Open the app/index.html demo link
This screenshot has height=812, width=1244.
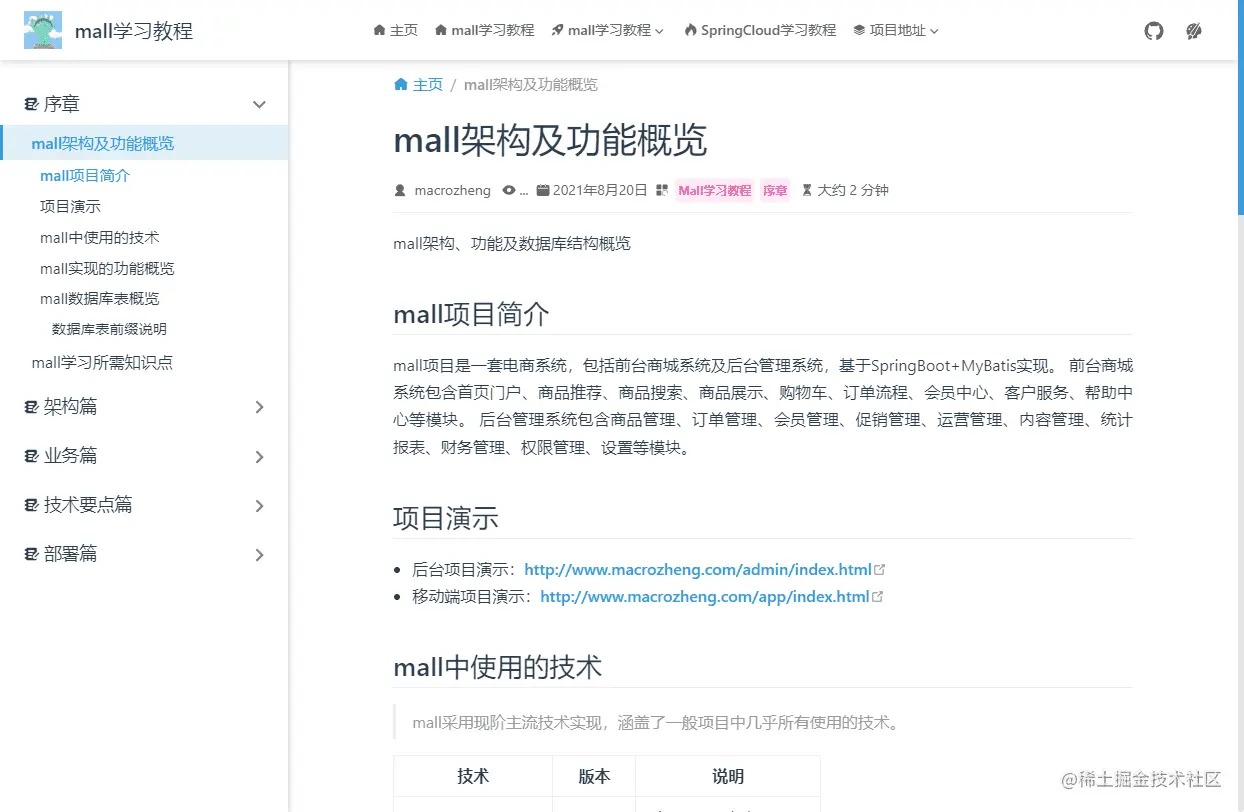pyautogui.click(x=705, y=597)
